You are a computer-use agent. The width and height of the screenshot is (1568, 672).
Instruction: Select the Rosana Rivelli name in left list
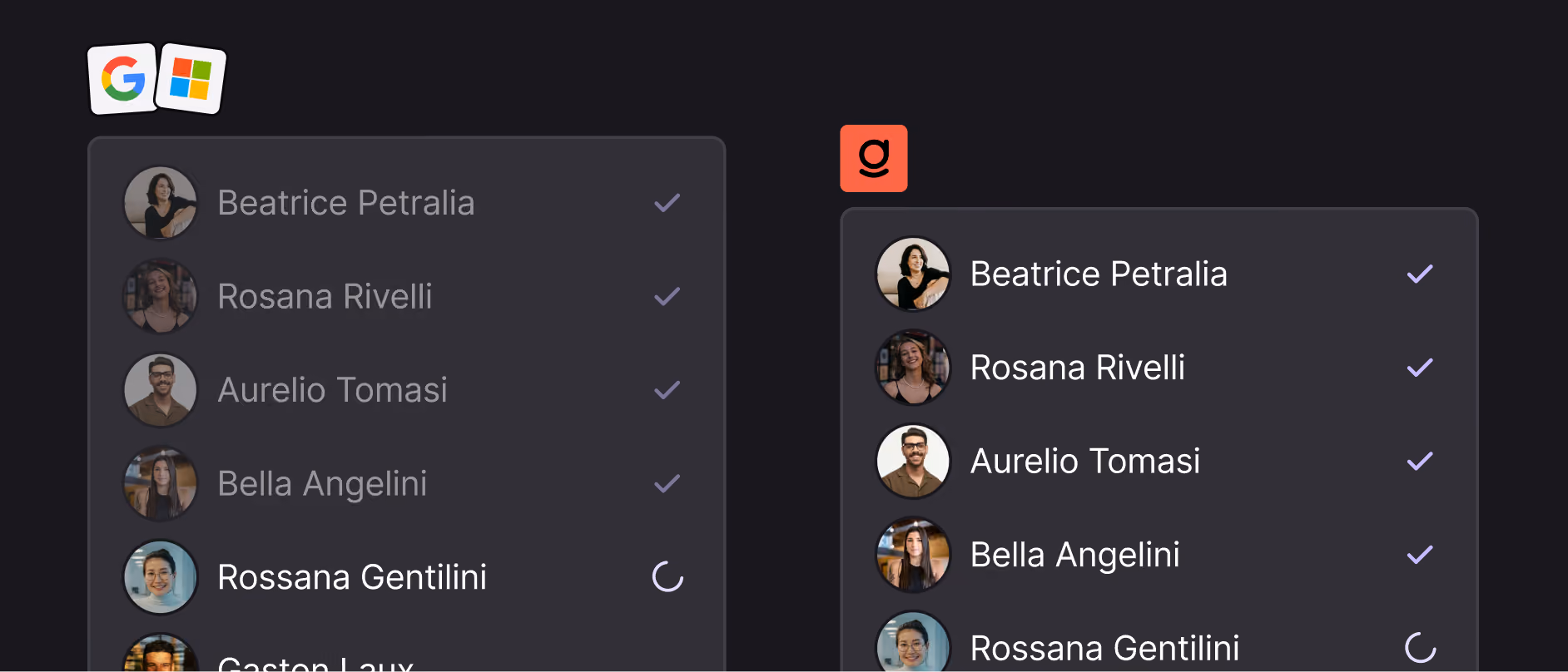pyautogui.click(x=325, y=296)
